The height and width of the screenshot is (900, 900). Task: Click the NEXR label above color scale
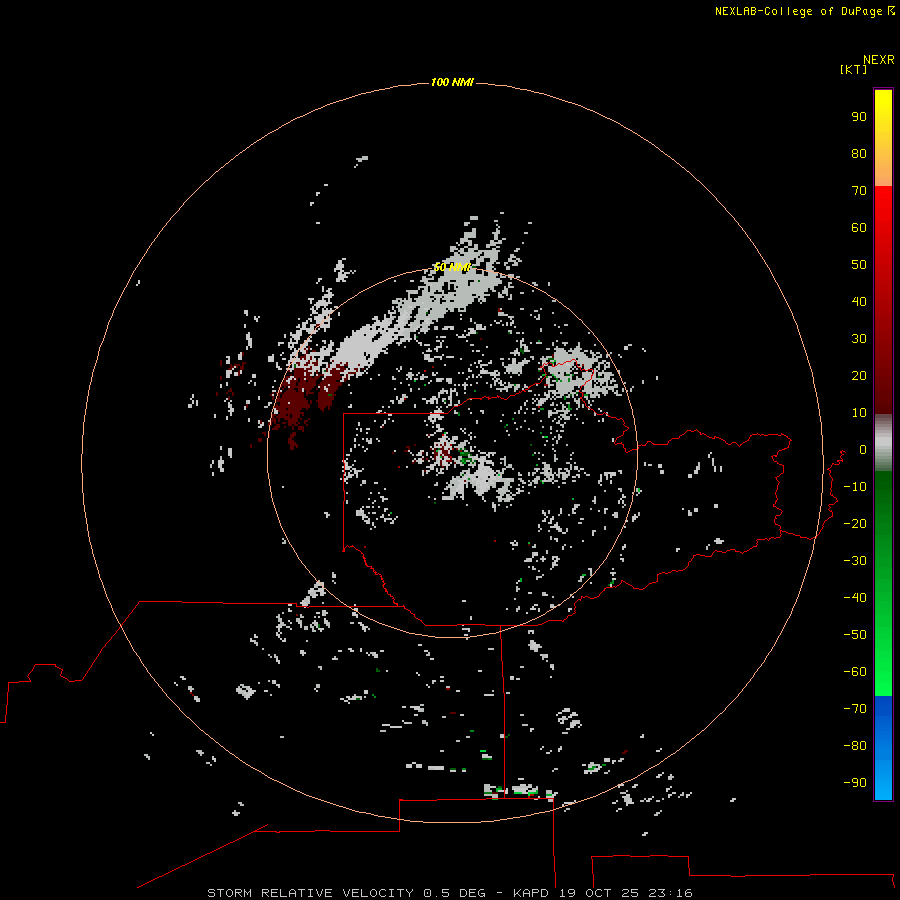point(879,60)
